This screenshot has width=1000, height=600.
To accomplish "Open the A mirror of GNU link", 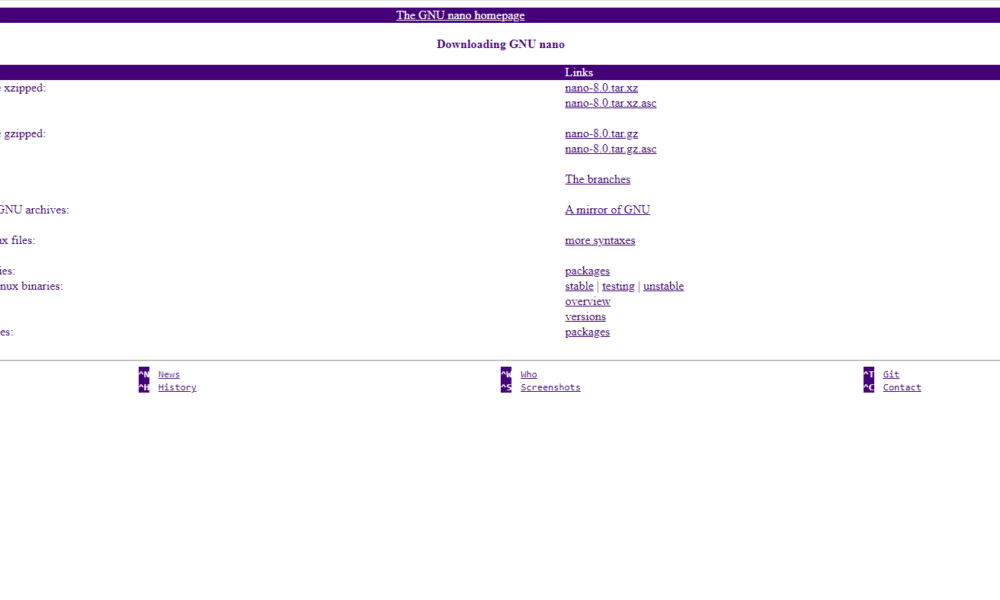I will click(607, 210).
